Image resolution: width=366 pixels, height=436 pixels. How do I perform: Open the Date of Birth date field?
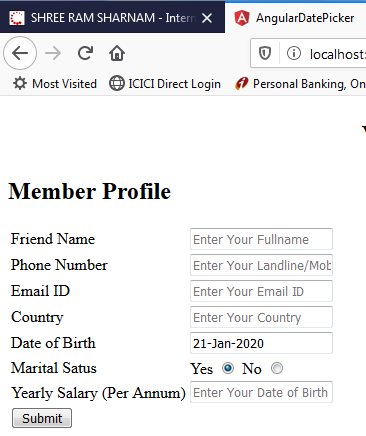click(x=261, y=343)
